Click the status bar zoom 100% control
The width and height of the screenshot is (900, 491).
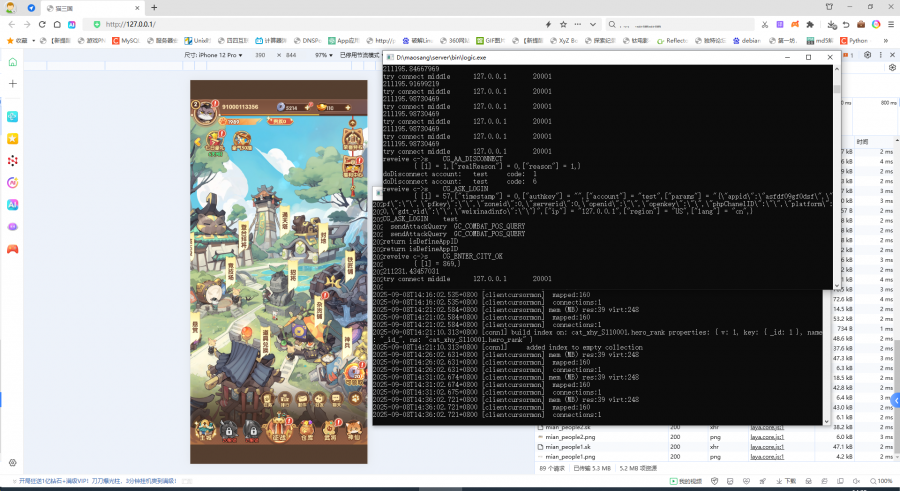pos(881,481)
